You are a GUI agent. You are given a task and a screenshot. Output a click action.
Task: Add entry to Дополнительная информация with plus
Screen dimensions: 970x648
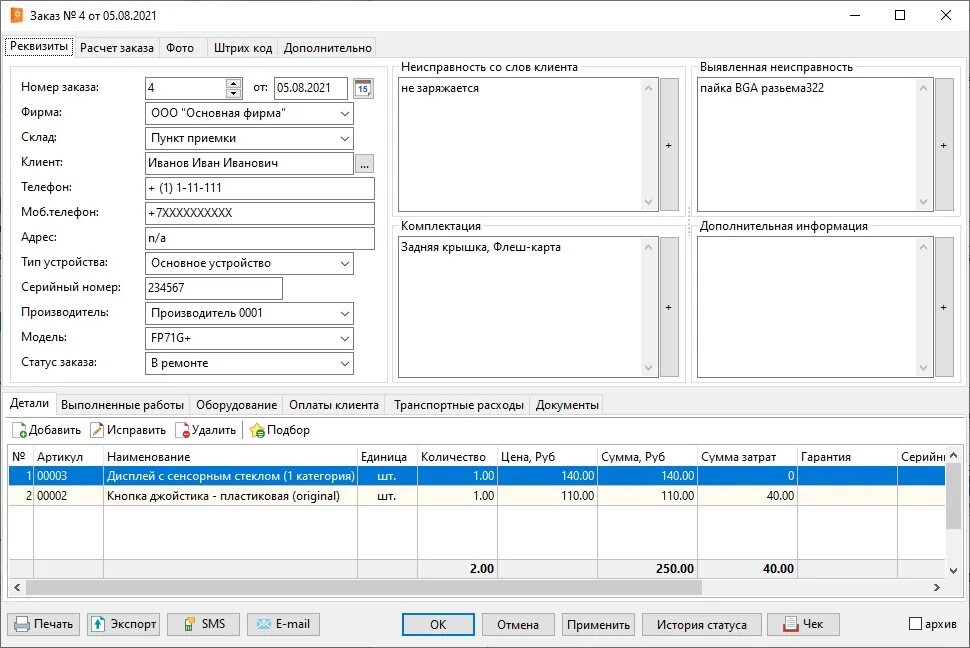pyautogui.click(x=943, y=307)
